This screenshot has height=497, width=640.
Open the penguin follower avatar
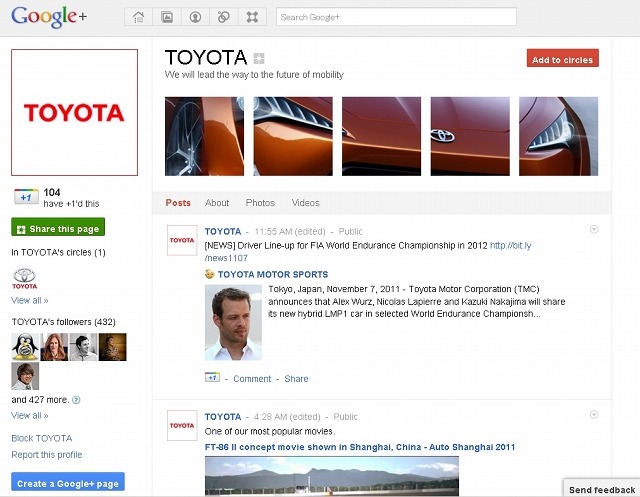(x=25, y=347)
